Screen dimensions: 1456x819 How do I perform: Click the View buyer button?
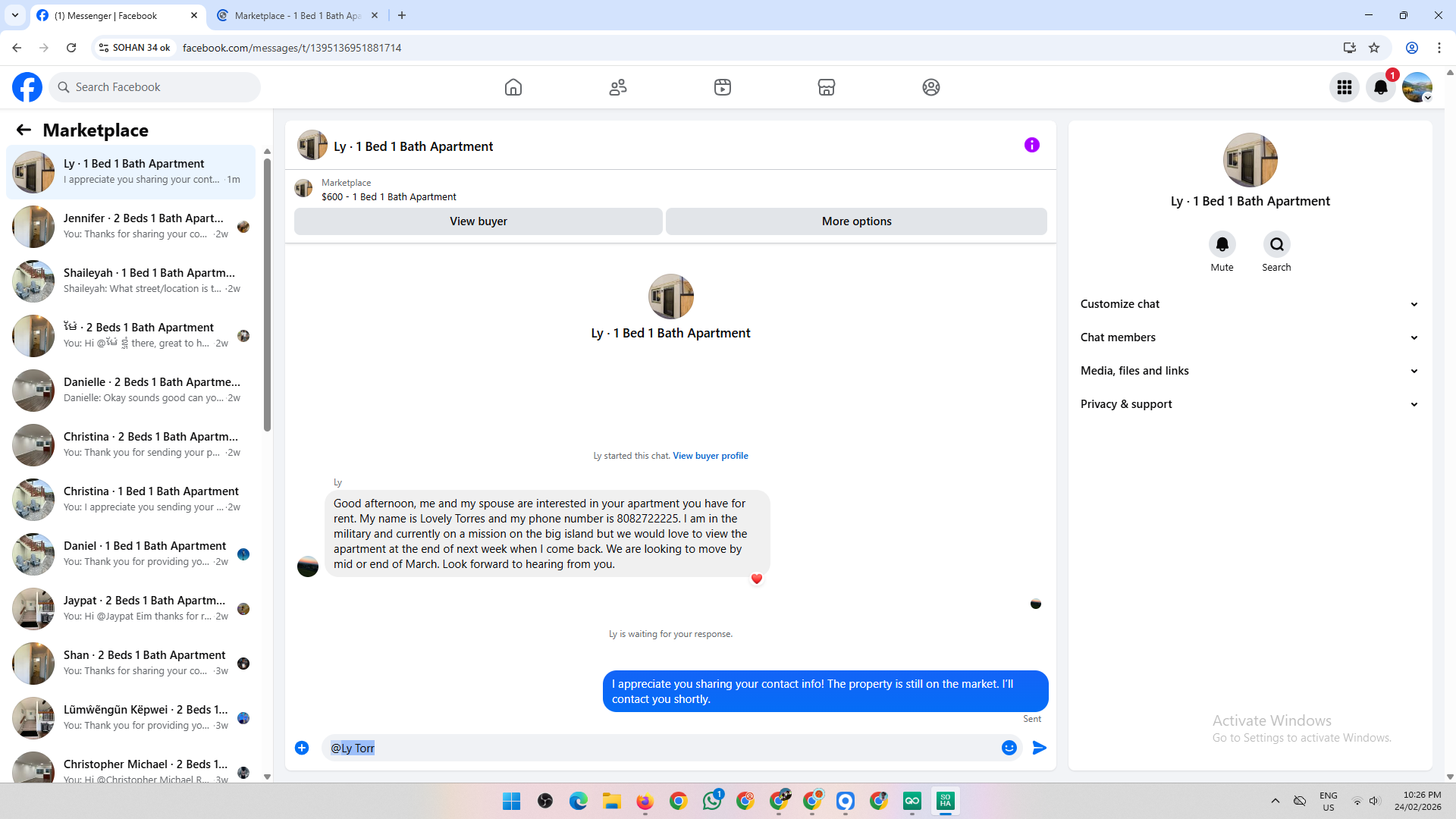click(x=478, y=221)
